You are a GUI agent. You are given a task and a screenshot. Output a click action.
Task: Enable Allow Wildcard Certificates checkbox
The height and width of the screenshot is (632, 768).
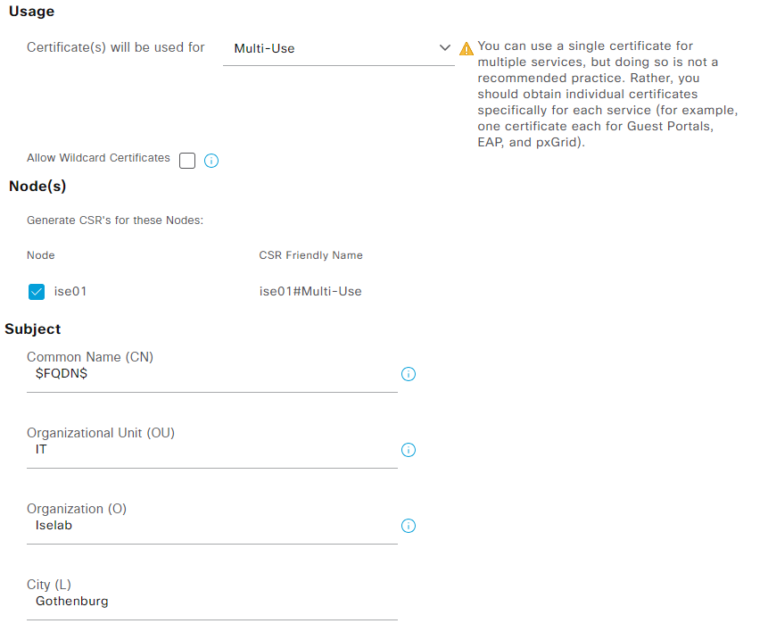[x=187, y=161]
